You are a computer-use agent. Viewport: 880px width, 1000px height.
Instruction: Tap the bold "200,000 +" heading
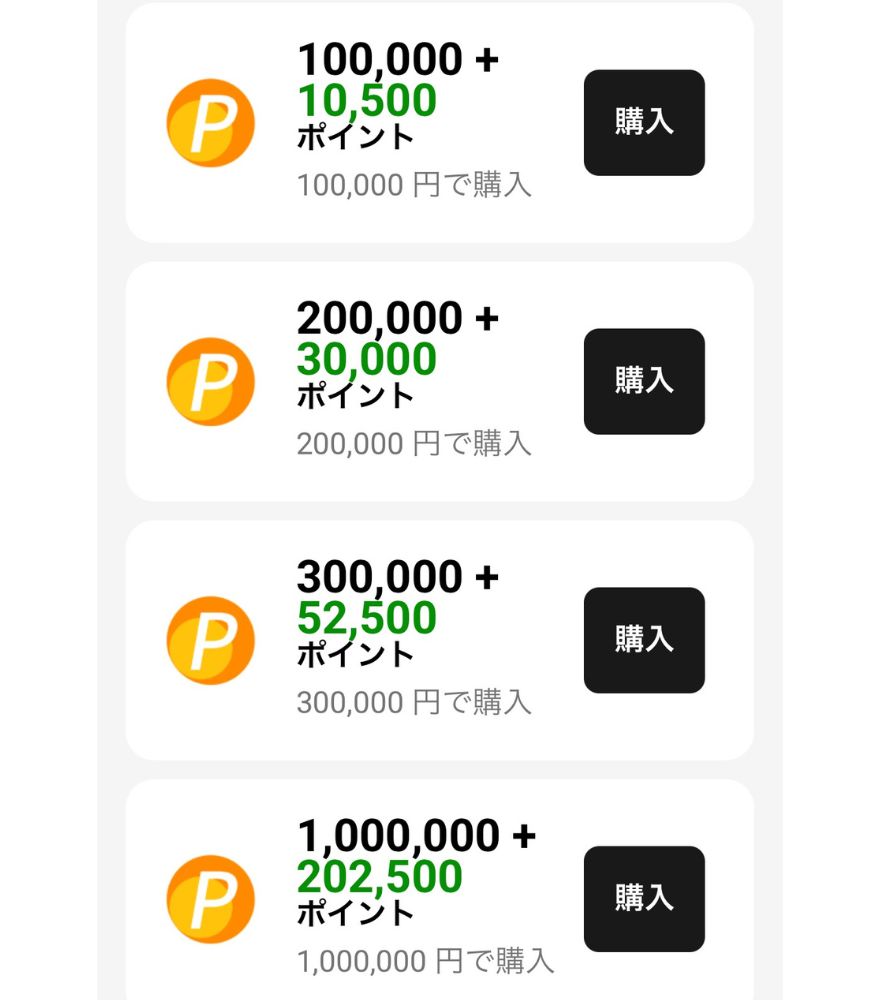pyautogui.click(x=397, y=320)
